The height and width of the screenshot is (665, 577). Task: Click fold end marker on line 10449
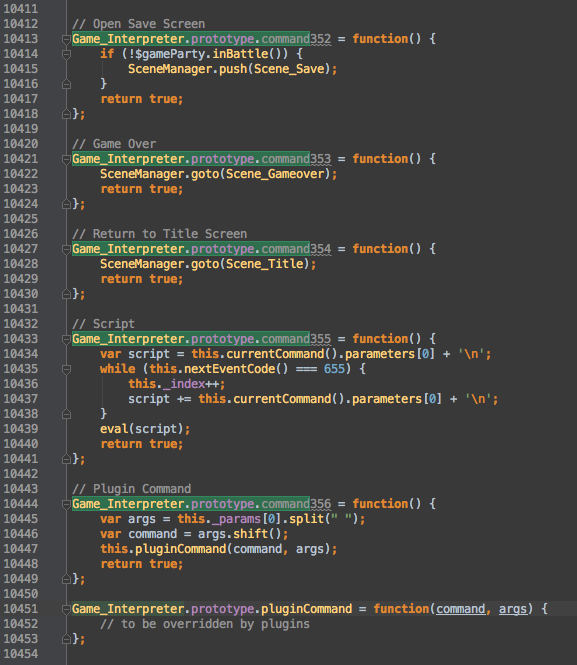click(66, 579)
